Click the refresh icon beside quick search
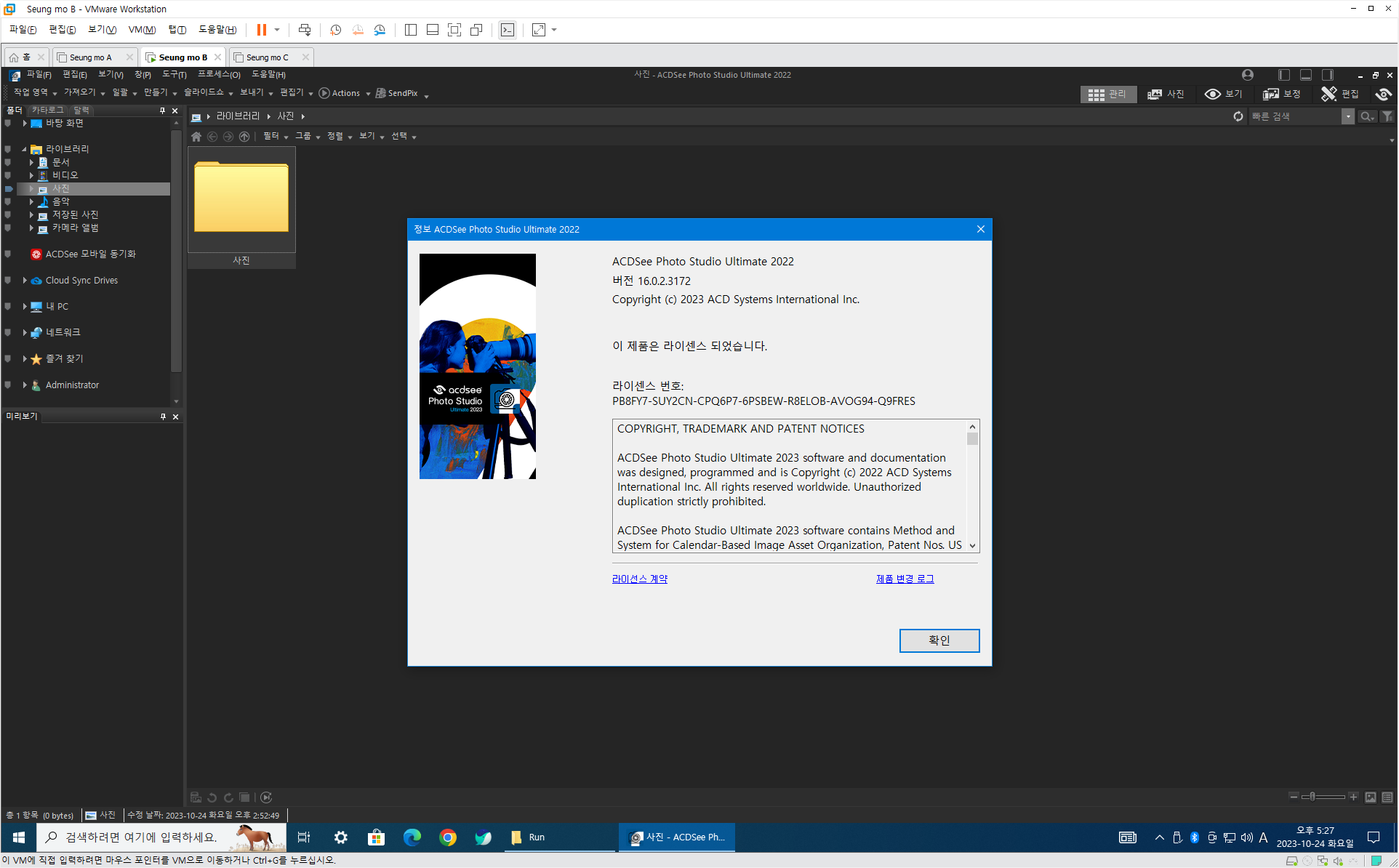The height and width of the screenshot is (868, 1399). [1238, 116]
